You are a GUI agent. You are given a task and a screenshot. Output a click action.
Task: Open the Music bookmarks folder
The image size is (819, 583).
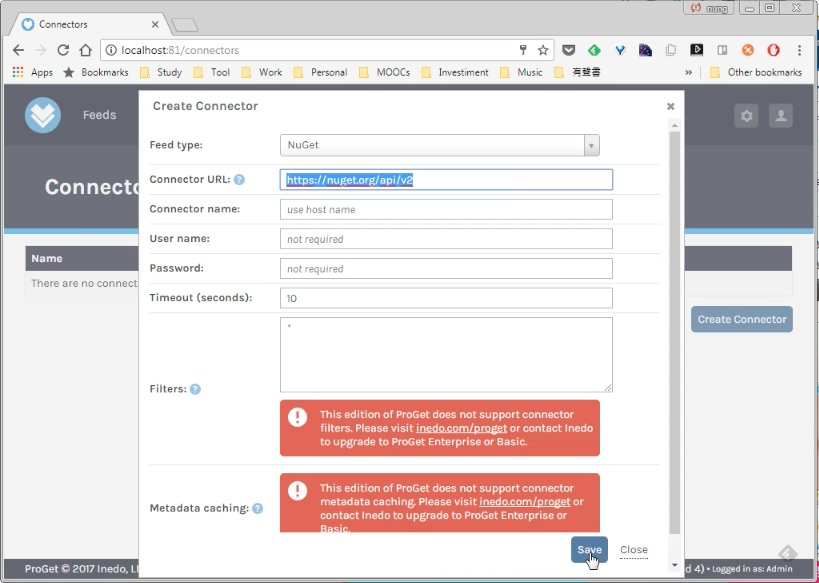pyautogui.click(x=521, y=72)
